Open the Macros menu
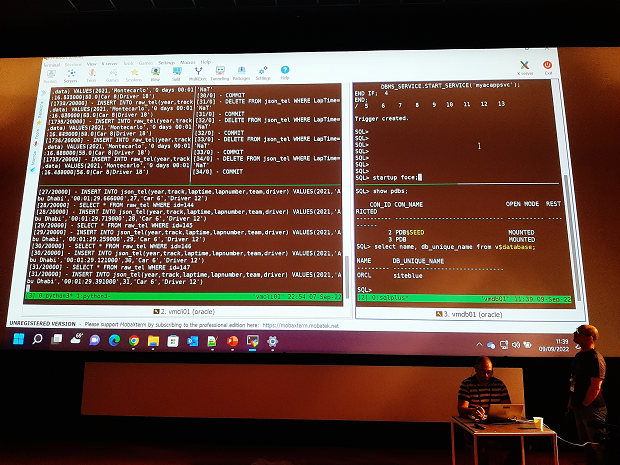 click(x=188, y=62)
